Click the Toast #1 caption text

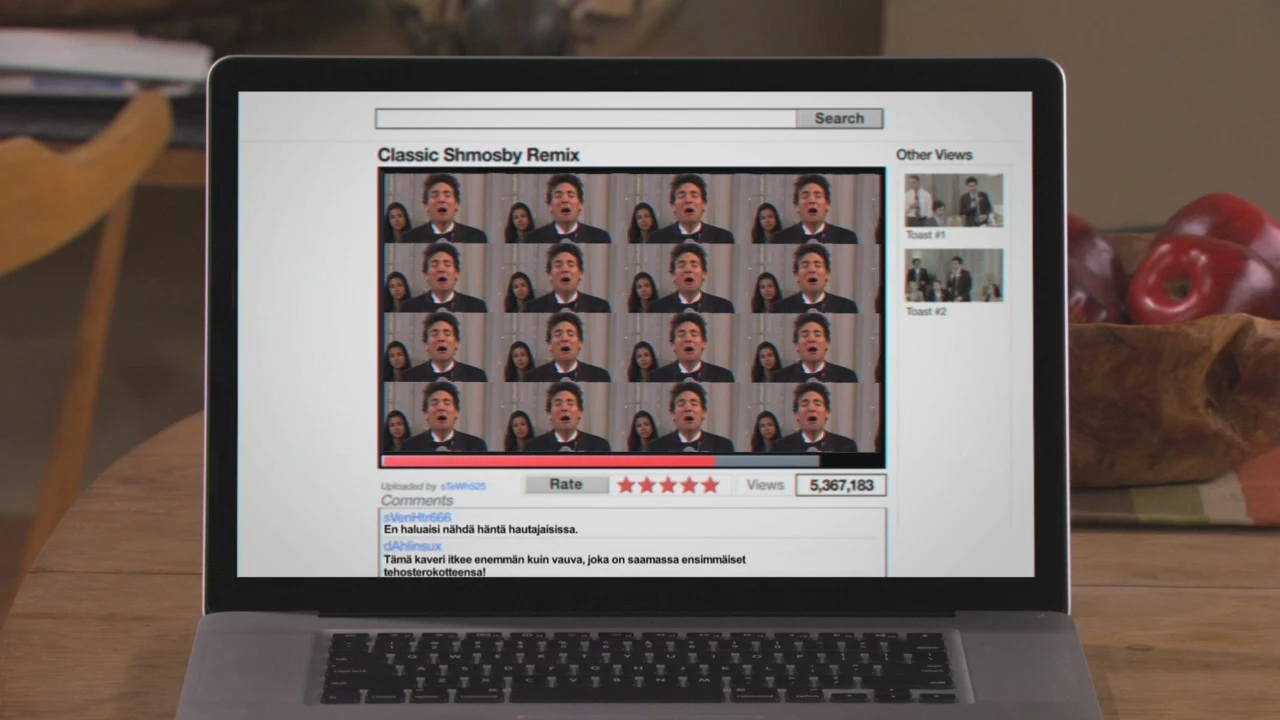point(925,235)
